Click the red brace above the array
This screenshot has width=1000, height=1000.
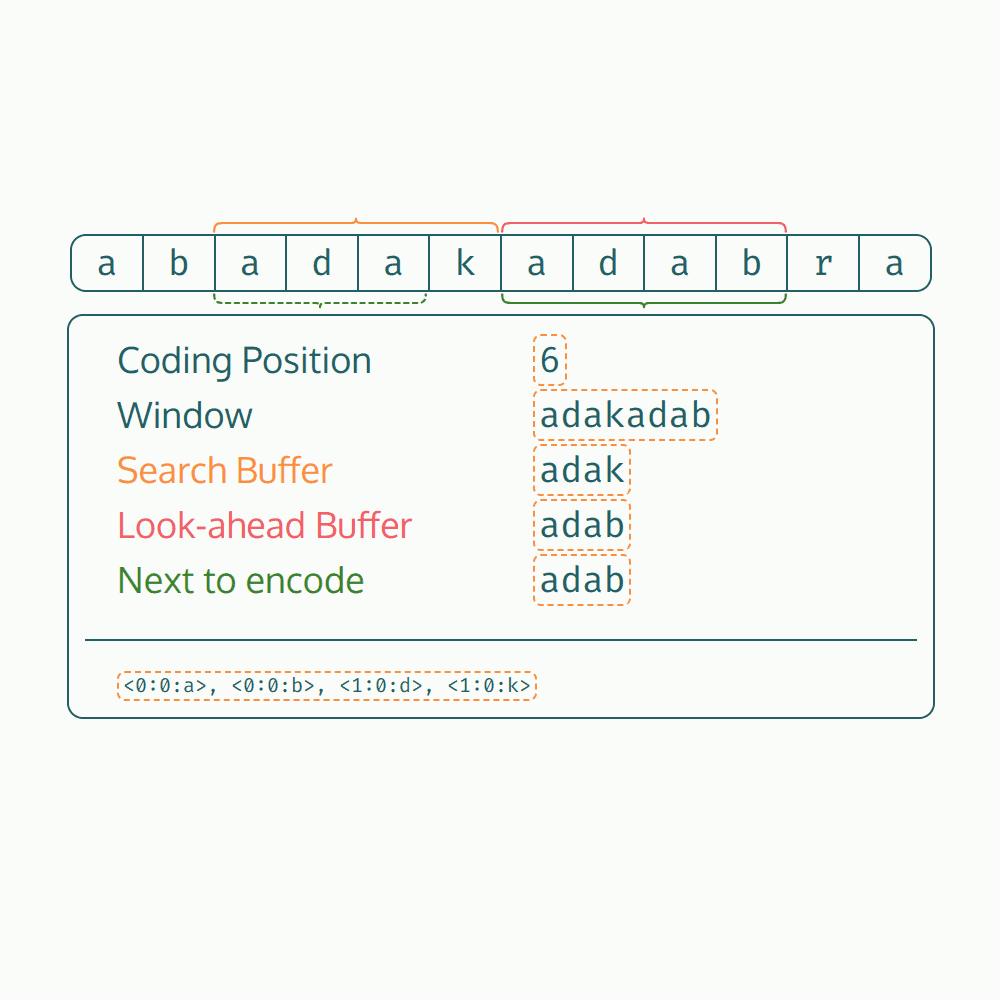click(644, 223)
